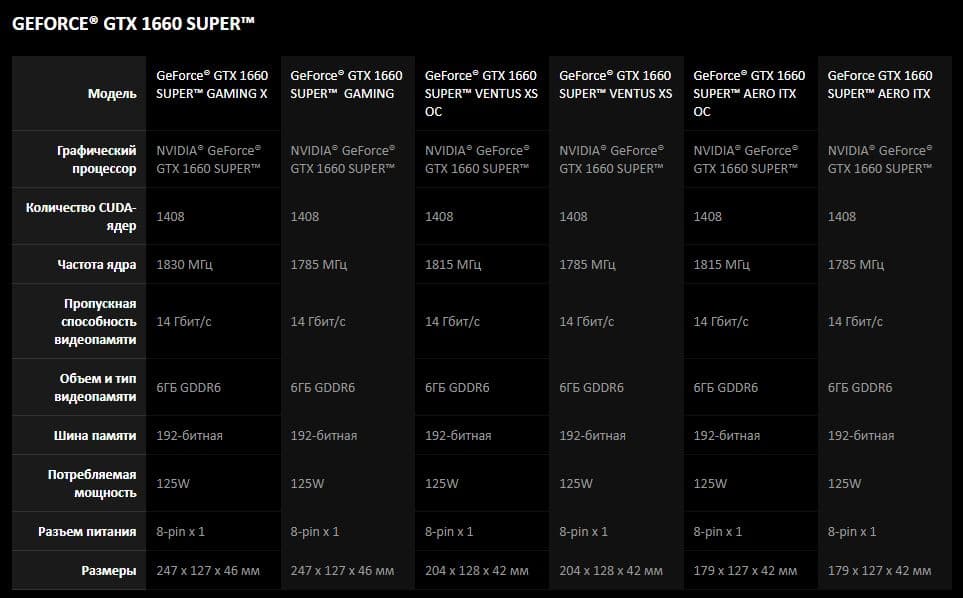Click the Модель row label
This screenshot has width=963, height=598.
112,94
